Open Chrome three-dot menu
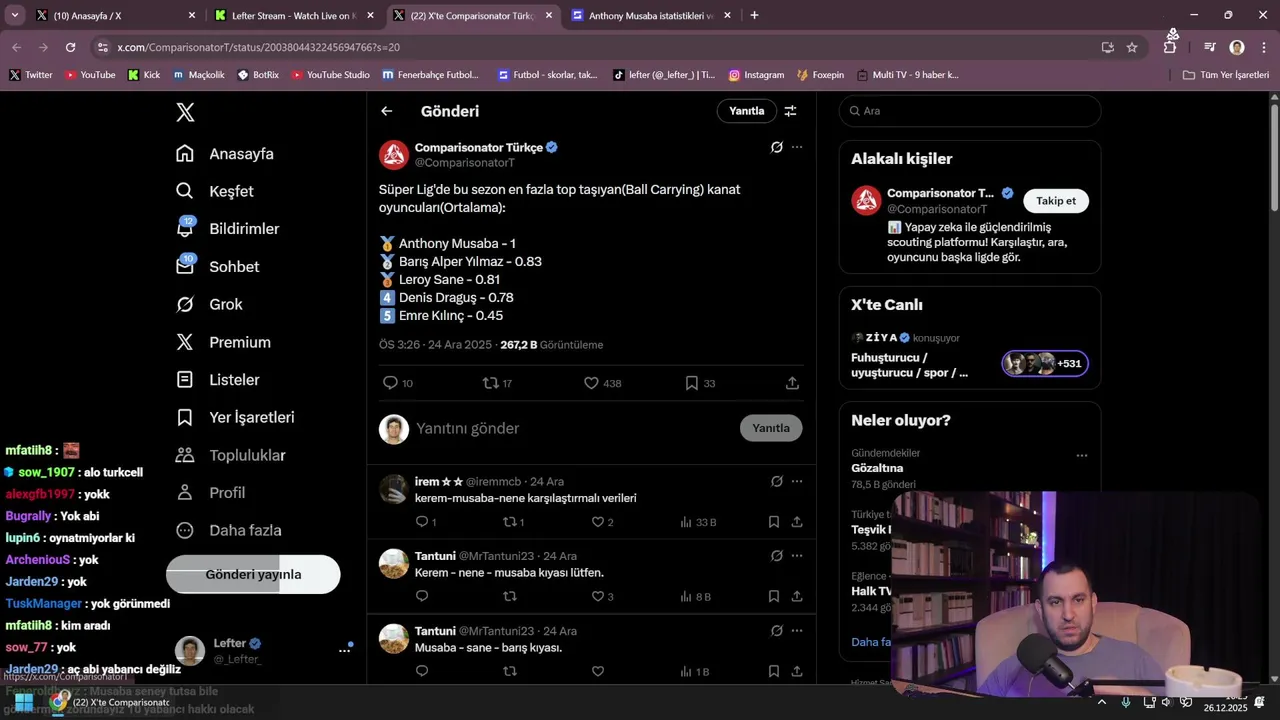 tap(1264, 47)
